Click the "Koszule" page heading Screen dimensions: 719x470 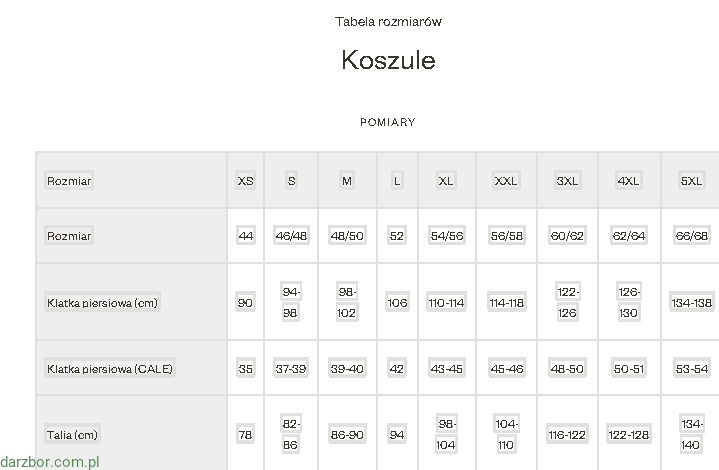(388, 60)
